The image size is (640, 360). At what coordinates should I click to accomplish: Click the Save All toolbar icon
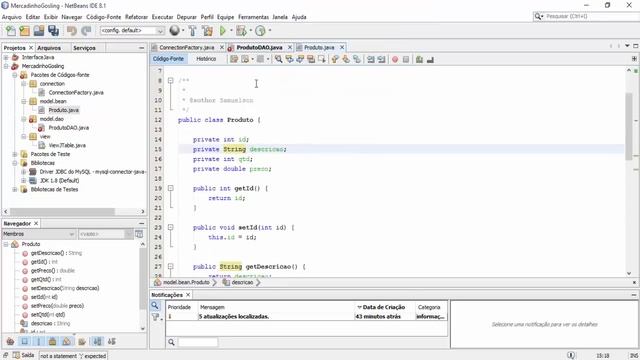(x=53, y=31)
